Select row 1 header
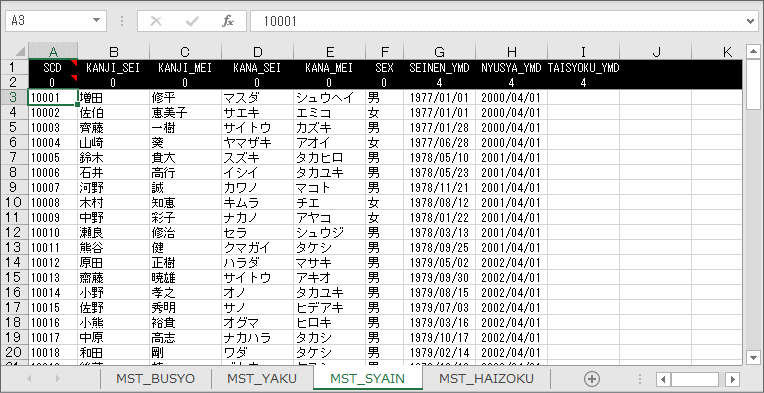Viewport: 764px width, 393px height. coord(14,67)
